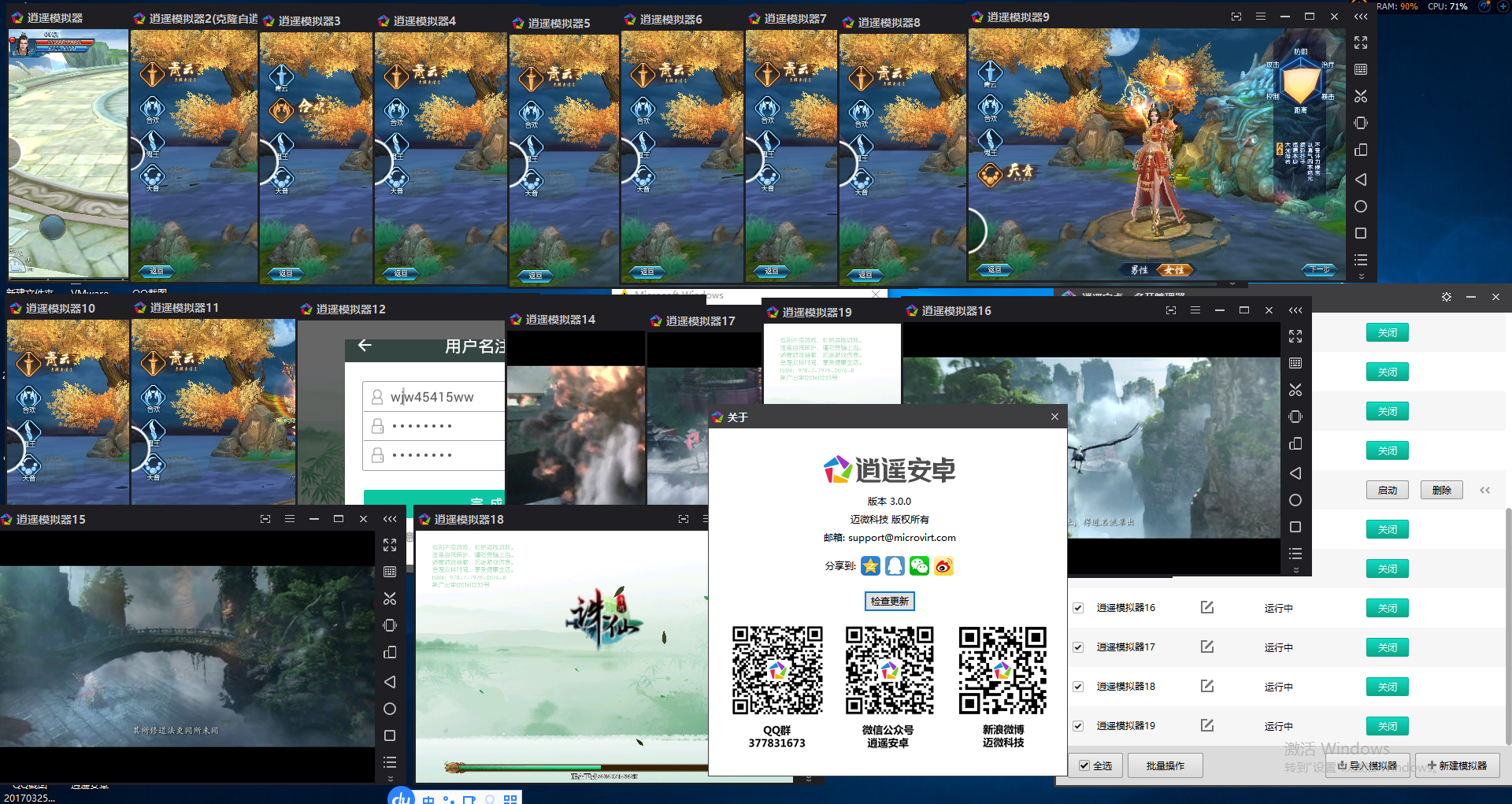Collapse 逍遥模拟器16 sidebar with <<< arrow
The height and width of the screenshot is (804, 1512).
[1295, 310]
